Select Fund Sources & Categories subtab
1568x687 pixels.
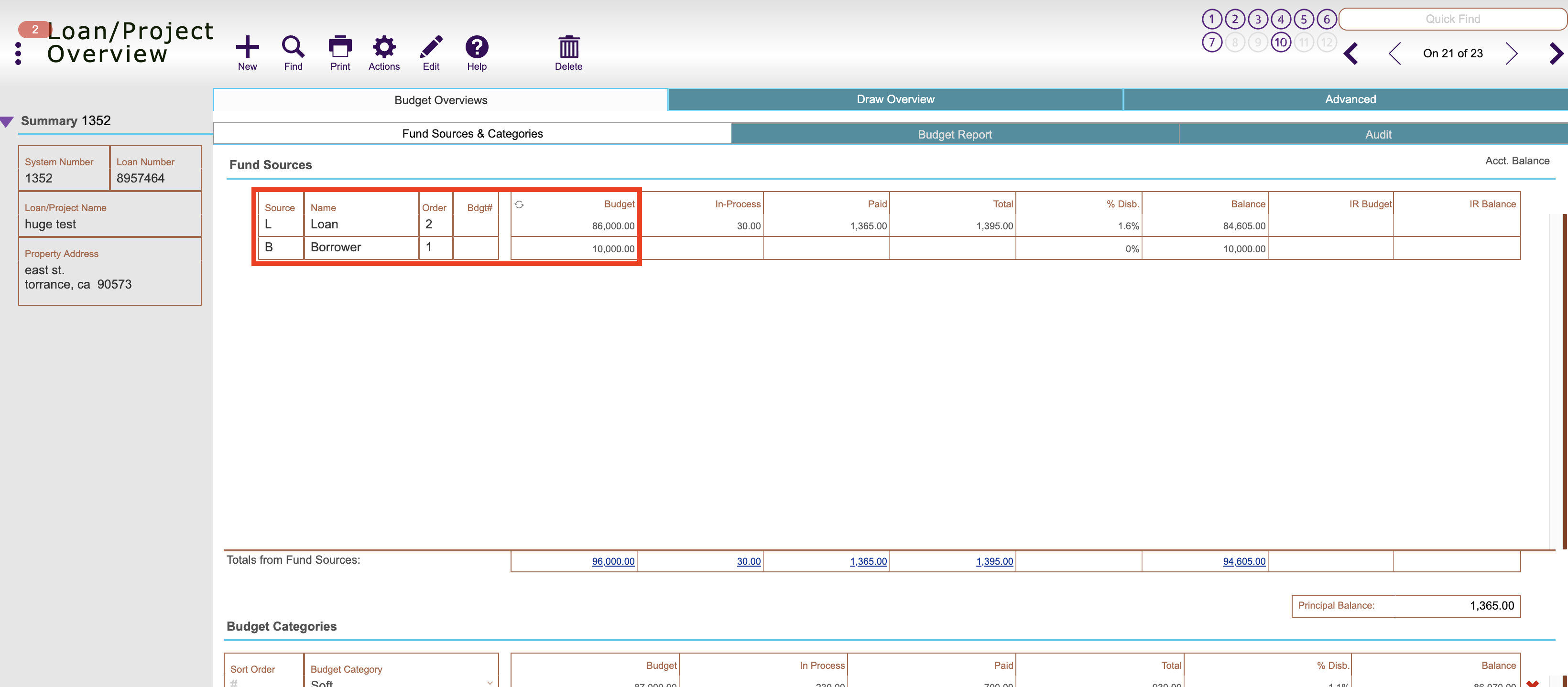[472, 134]
